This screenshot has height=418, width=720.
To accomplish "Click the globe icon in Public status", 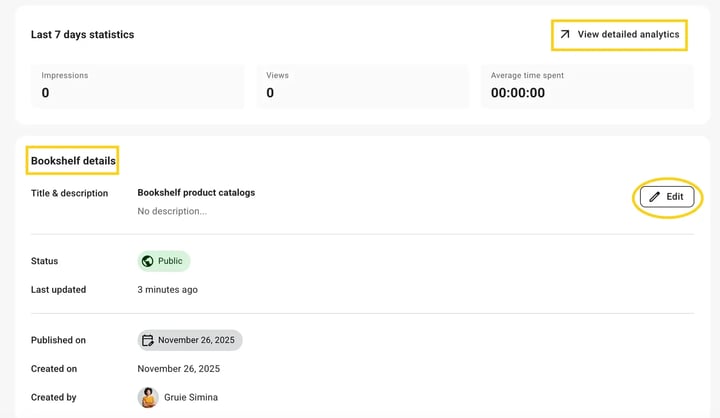I will point(147,261).
